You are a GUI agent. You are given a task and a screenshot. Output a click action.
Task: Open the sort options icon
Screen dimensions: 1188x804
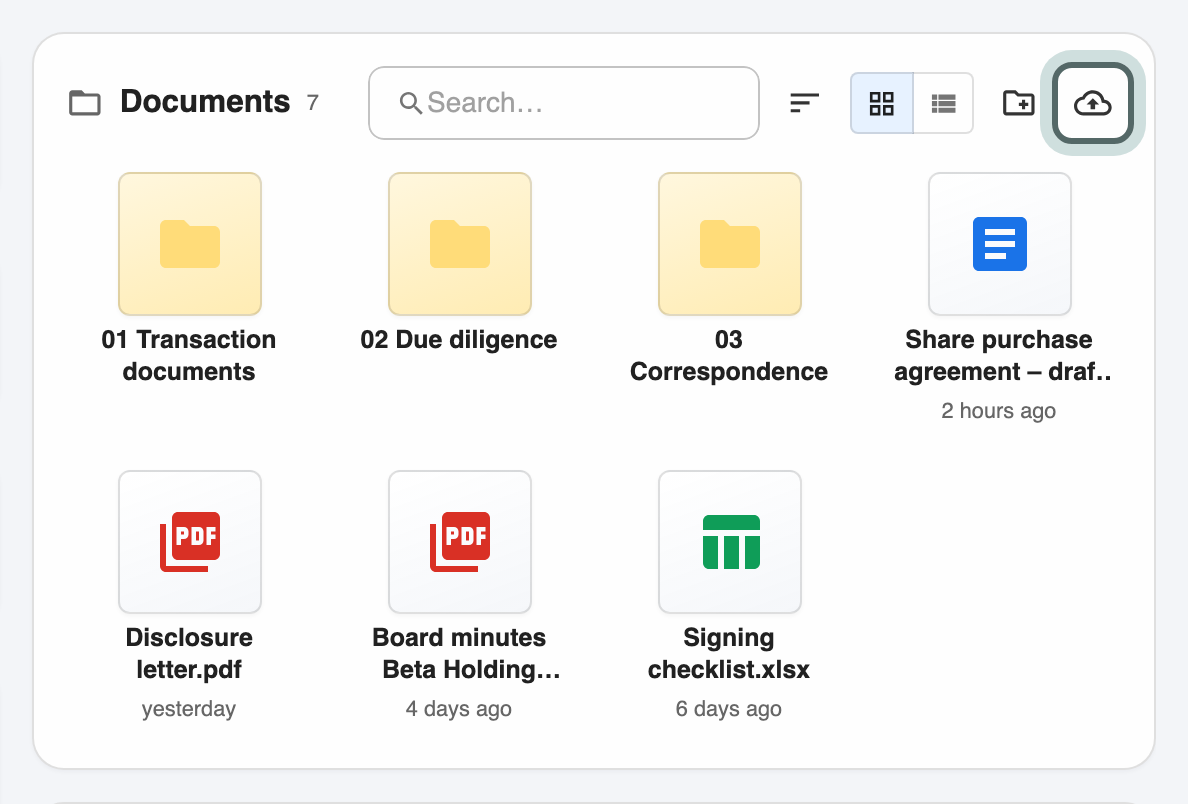click(x=804, y=103)
